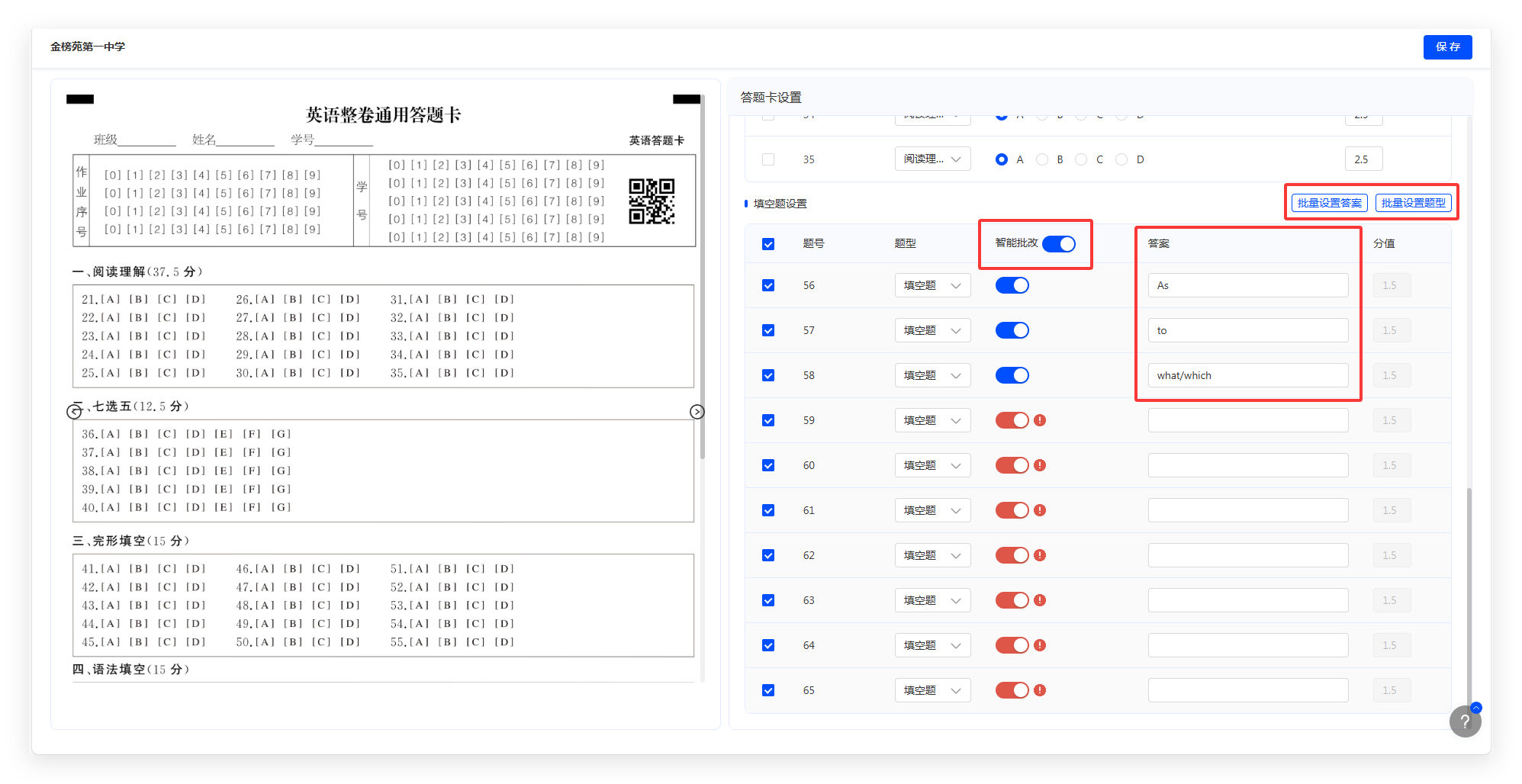The width and height of the screenshot is (1522, 784).
Task: Click the answer field containing 'what/which'
Action: [x=1248, y=375]
